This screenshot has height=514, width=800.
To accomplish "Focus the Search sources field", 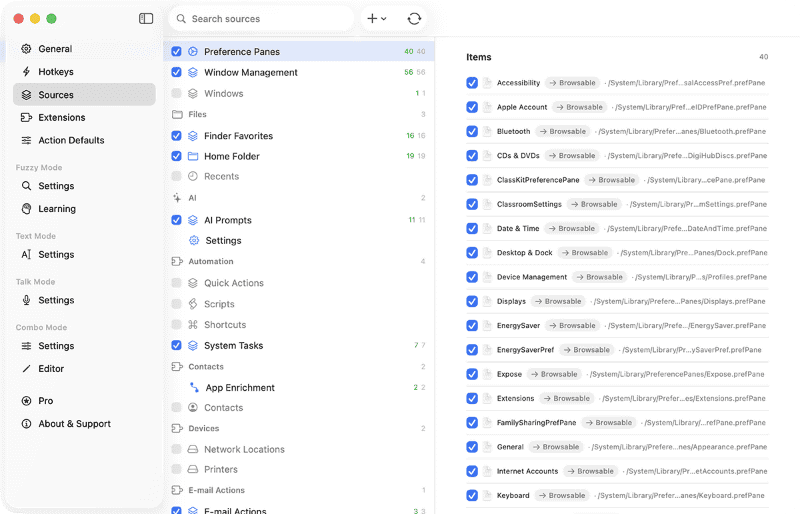I will (x=261, y=19).
